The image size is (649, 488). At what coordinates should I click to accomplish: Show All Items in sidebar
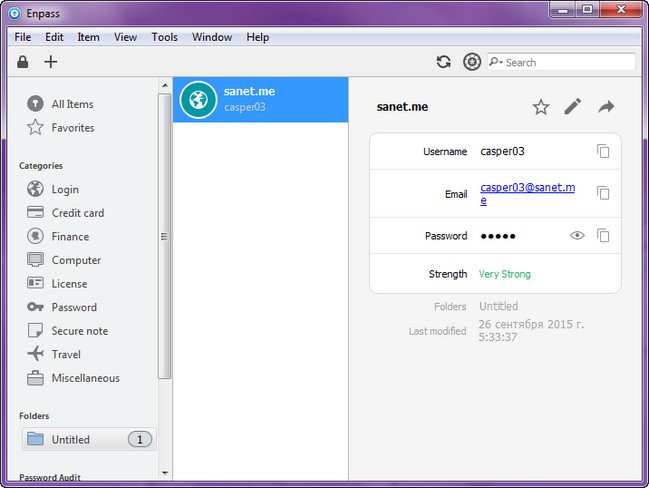[60, 103]
